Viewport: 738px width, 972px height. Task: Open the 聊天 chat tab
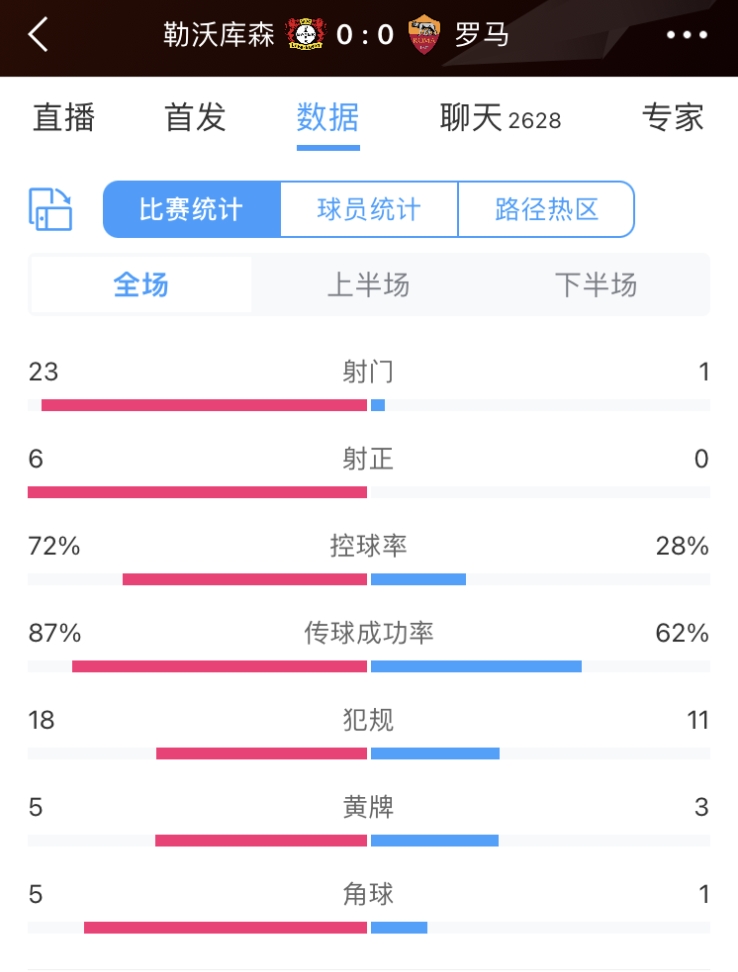point(499,118)
